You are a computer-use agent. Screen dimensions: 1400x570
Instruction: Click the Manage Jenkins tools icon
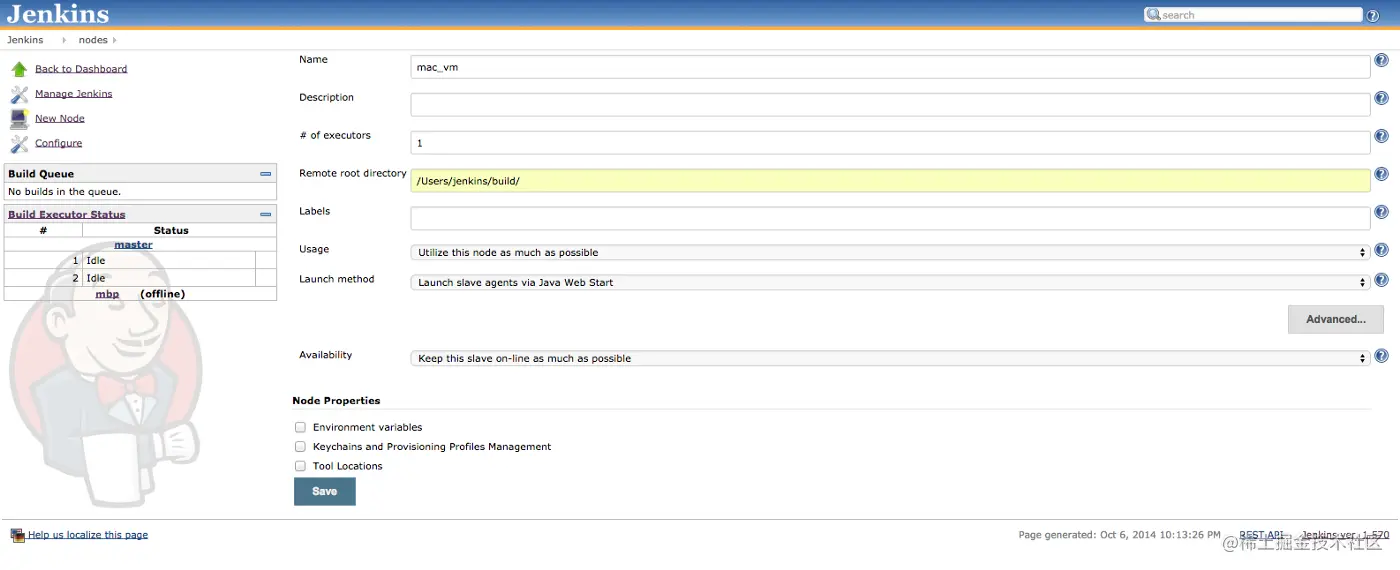click(19, 94)
